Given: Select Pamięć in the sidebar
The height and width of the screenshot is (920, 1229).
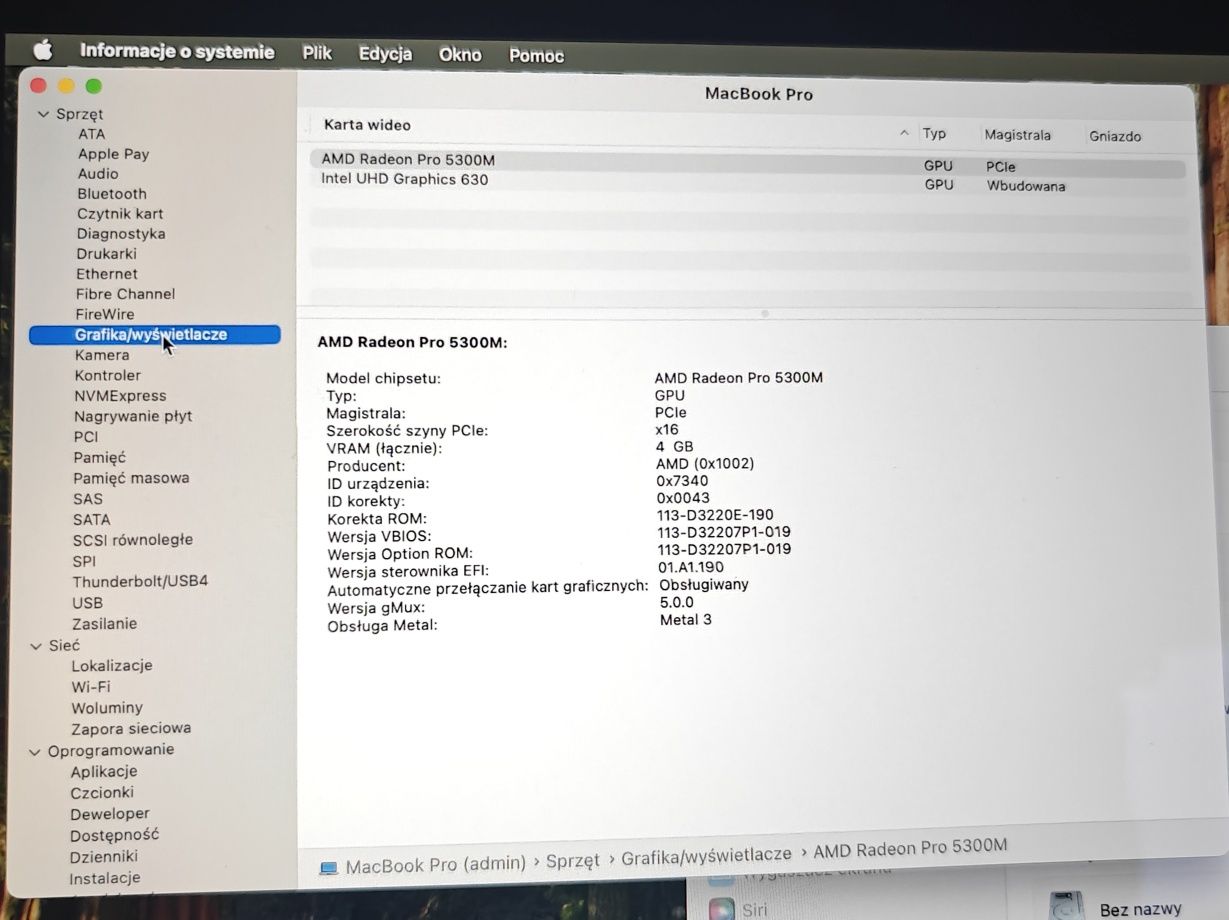Looking at the screenshot, I should click(x=100, y=458).
